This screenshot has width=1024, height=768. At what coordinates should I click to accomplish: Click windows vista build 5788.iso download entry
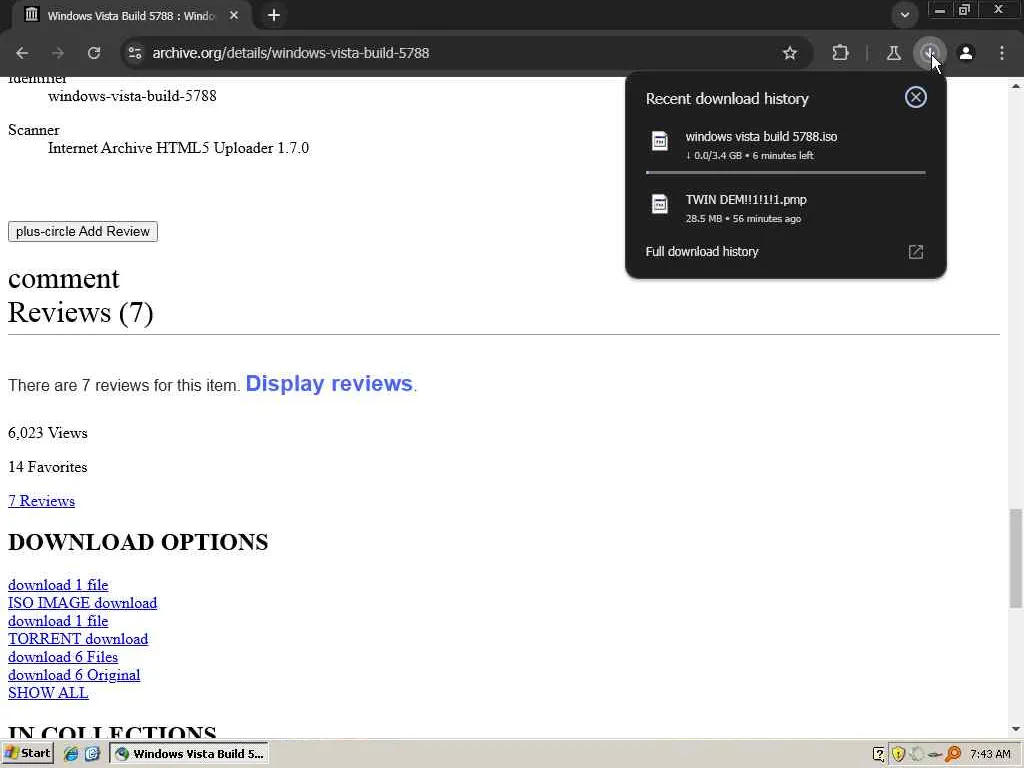pos(786,144)
